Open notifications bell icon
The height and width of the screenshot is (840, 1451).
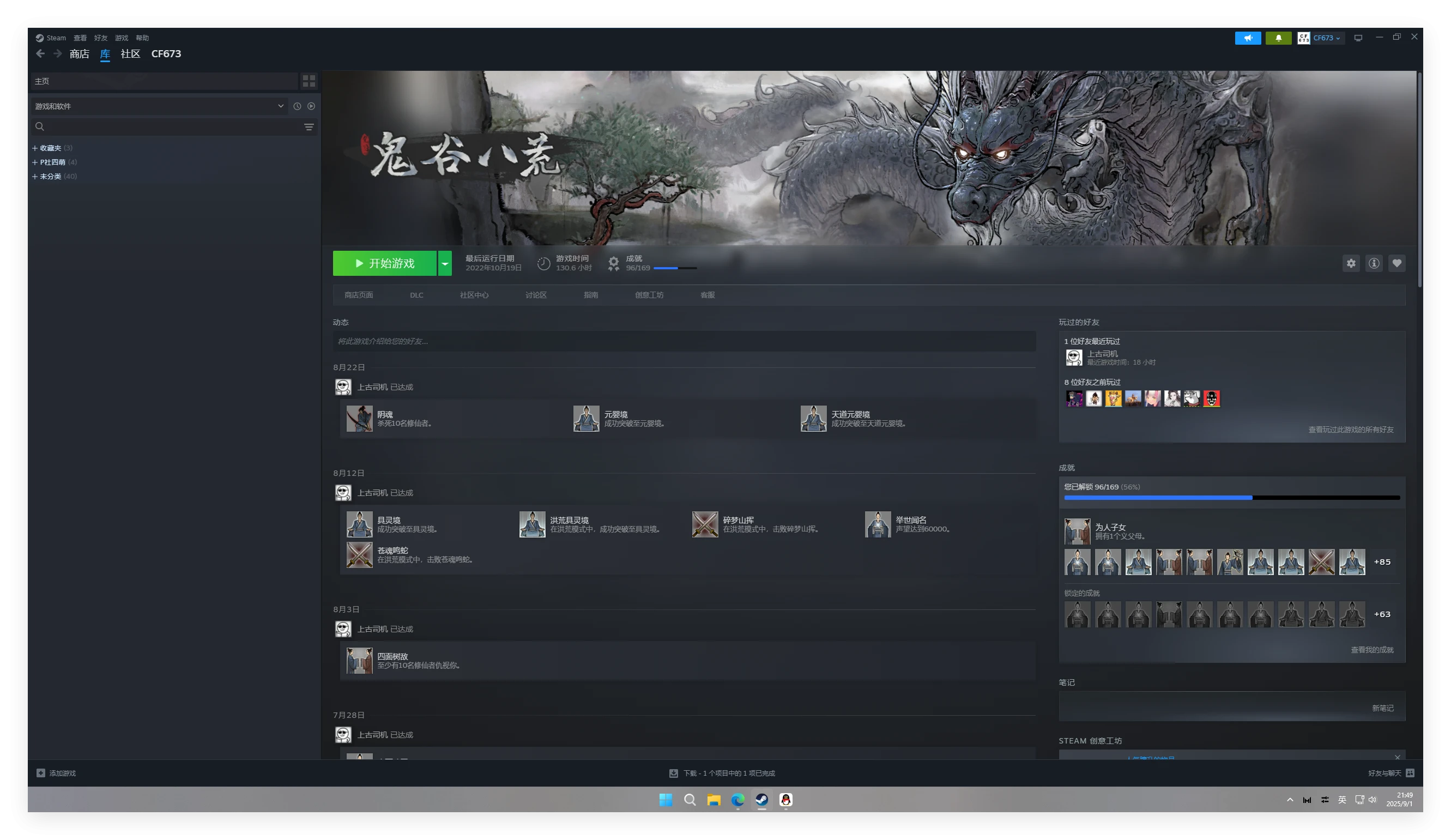(x=1278, y=38)
